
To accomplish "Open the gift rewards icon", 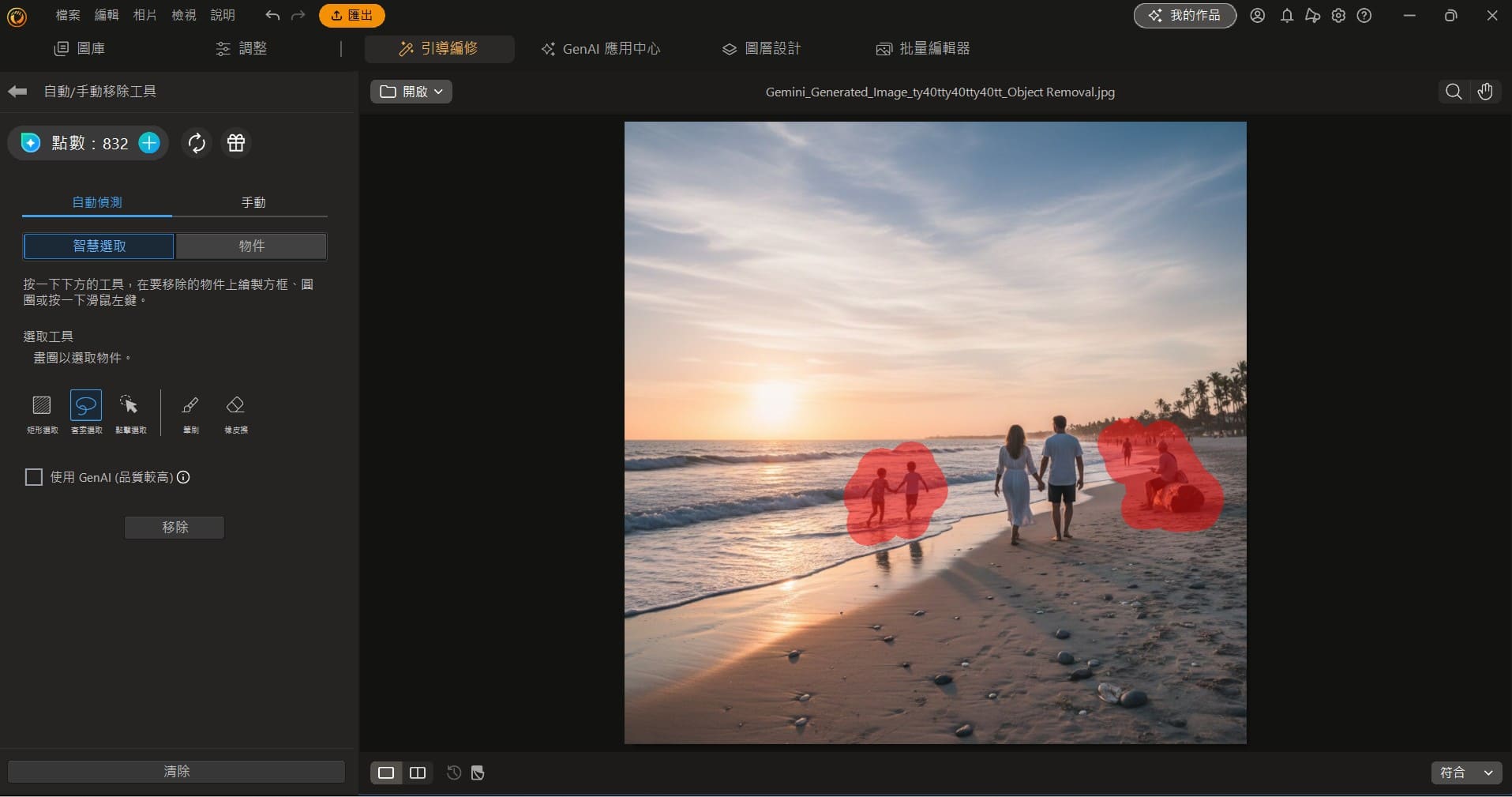I will click(236, 143).
